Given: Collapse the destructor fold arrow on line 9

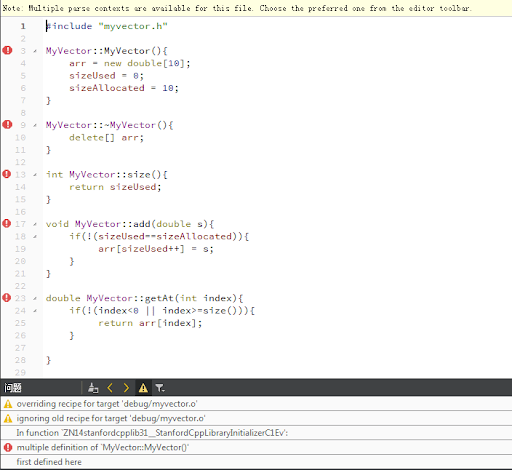Looking at the screenshot, I should pyautogui.click(x=35, y=126).
